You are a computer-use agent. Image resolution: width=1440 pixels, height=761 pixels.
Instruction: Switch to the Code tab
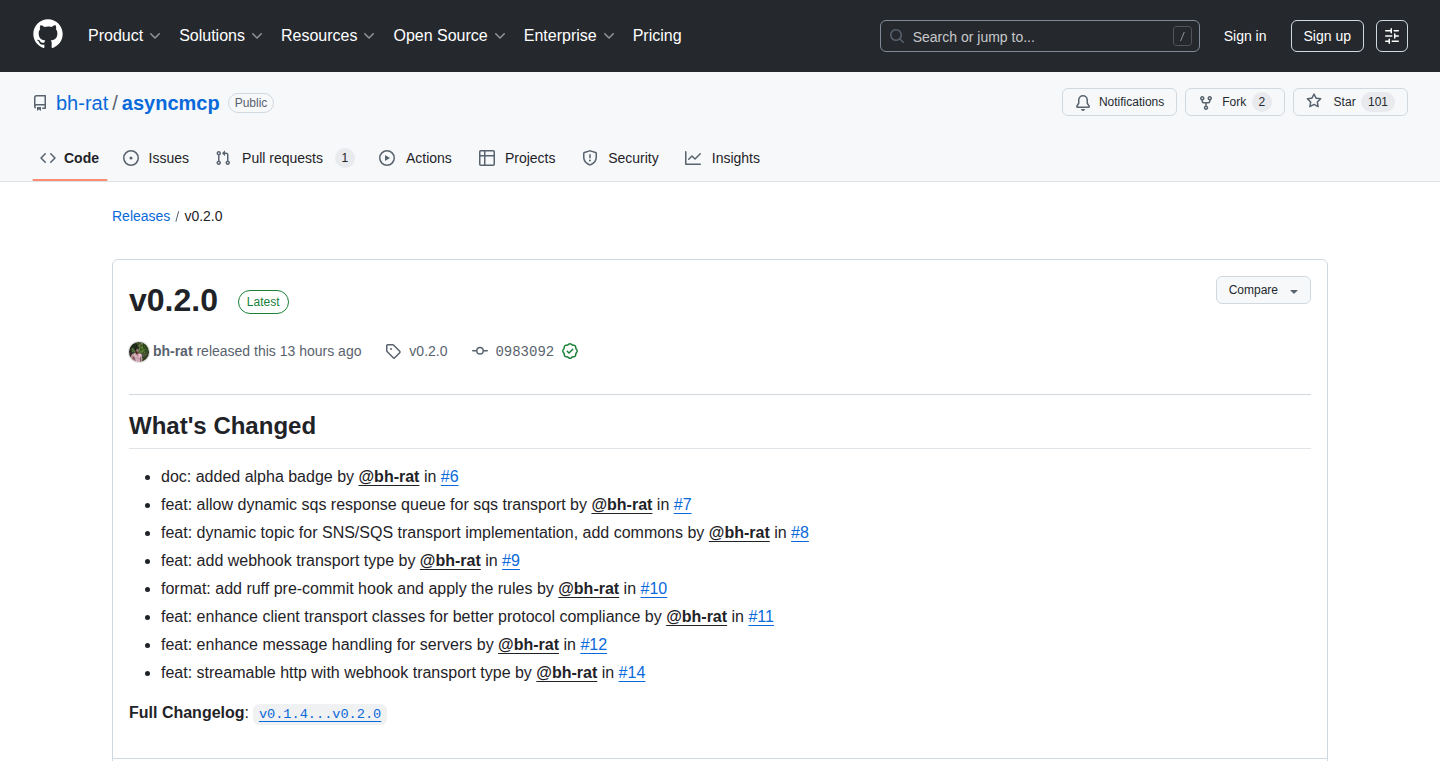70,158
